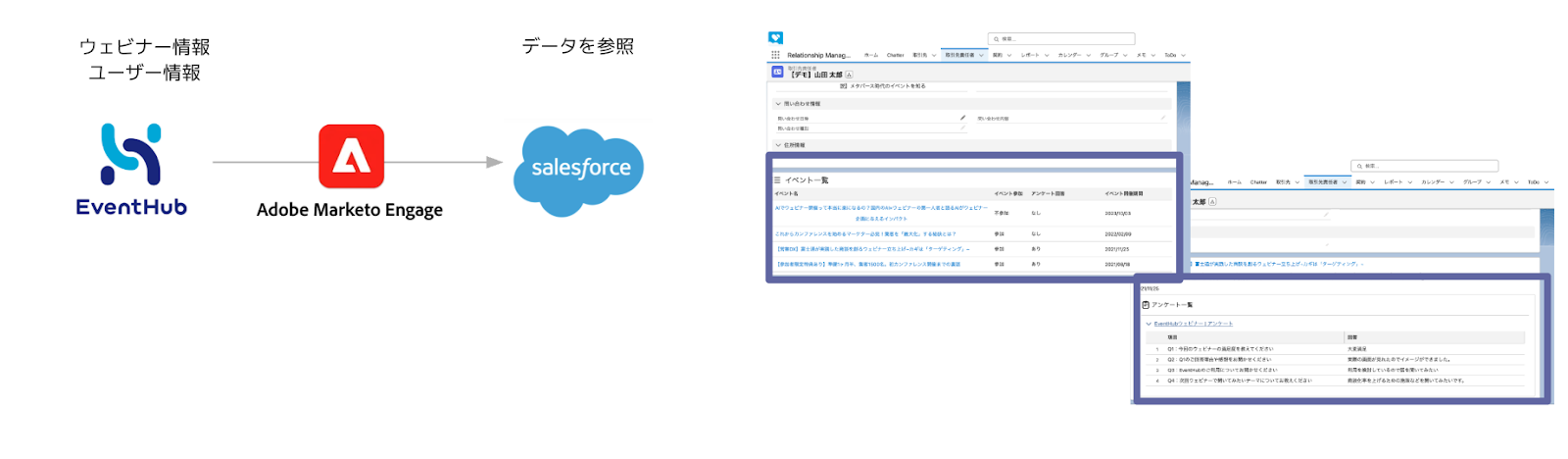This screenshot has width=1568, height=459.
Task: Collapse the 住所情報 section
Action: click(779, 145)
